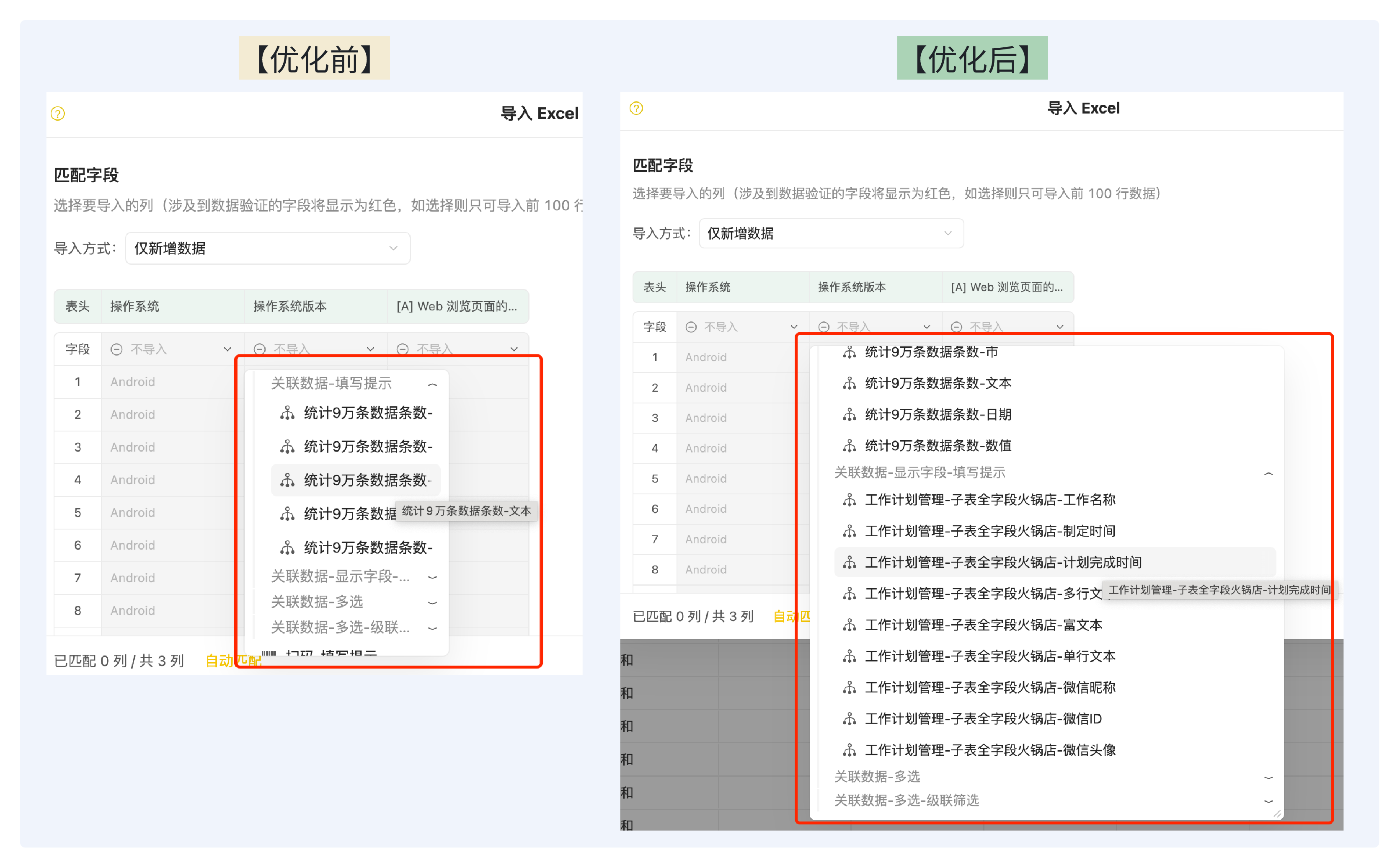This screenshot has height=868, width=1400.
Task: Click hierarchy icon beside 火锅店-富文本 option
Action: pos(849,625)
